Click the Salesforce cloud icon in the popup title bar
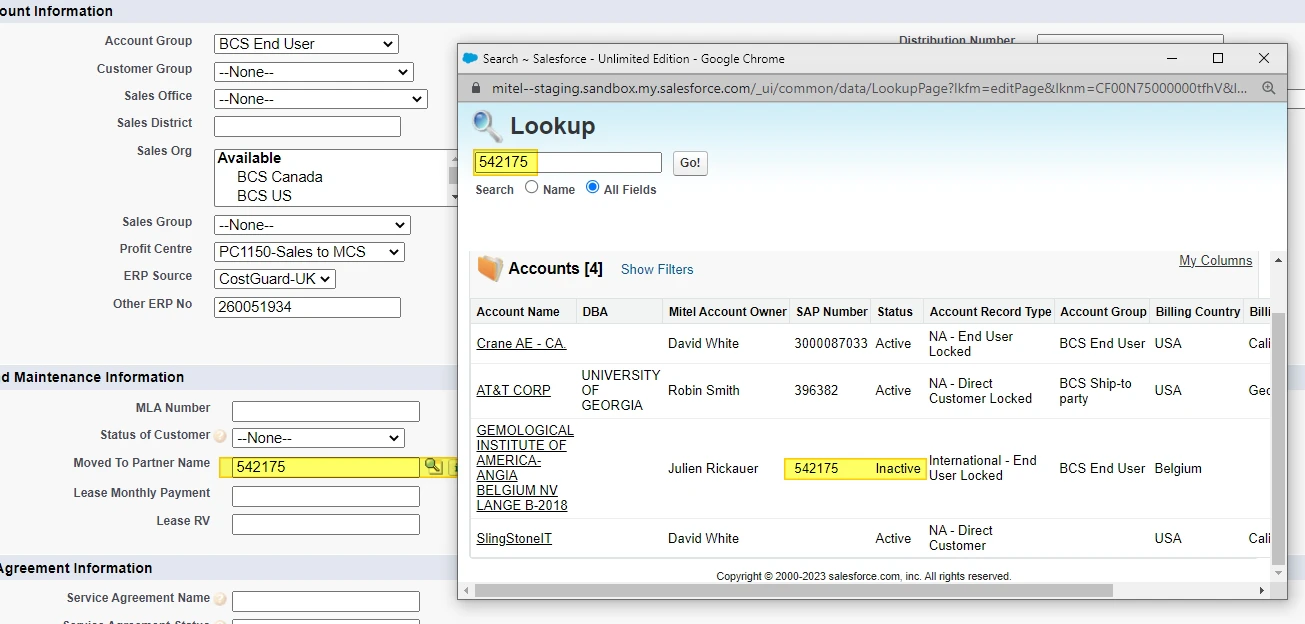 coord(470,58)
